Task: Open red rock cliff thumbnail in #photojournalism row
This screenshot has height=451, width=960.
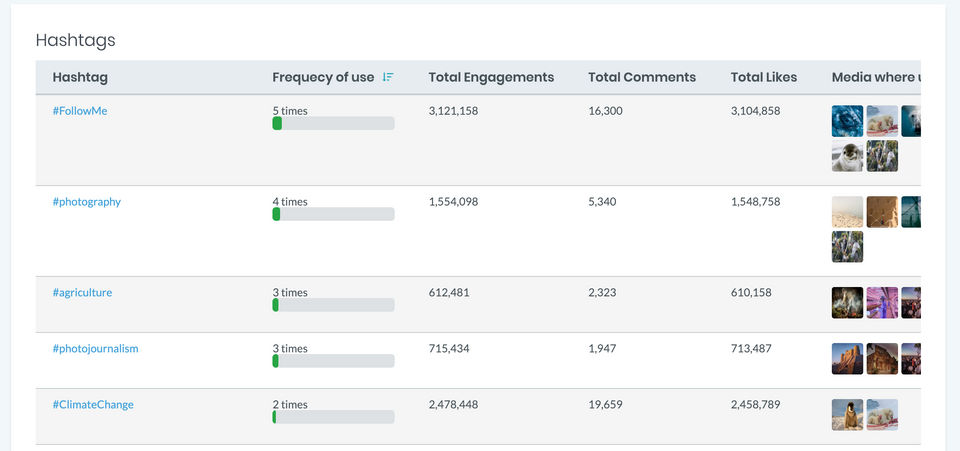Action: 847,359
